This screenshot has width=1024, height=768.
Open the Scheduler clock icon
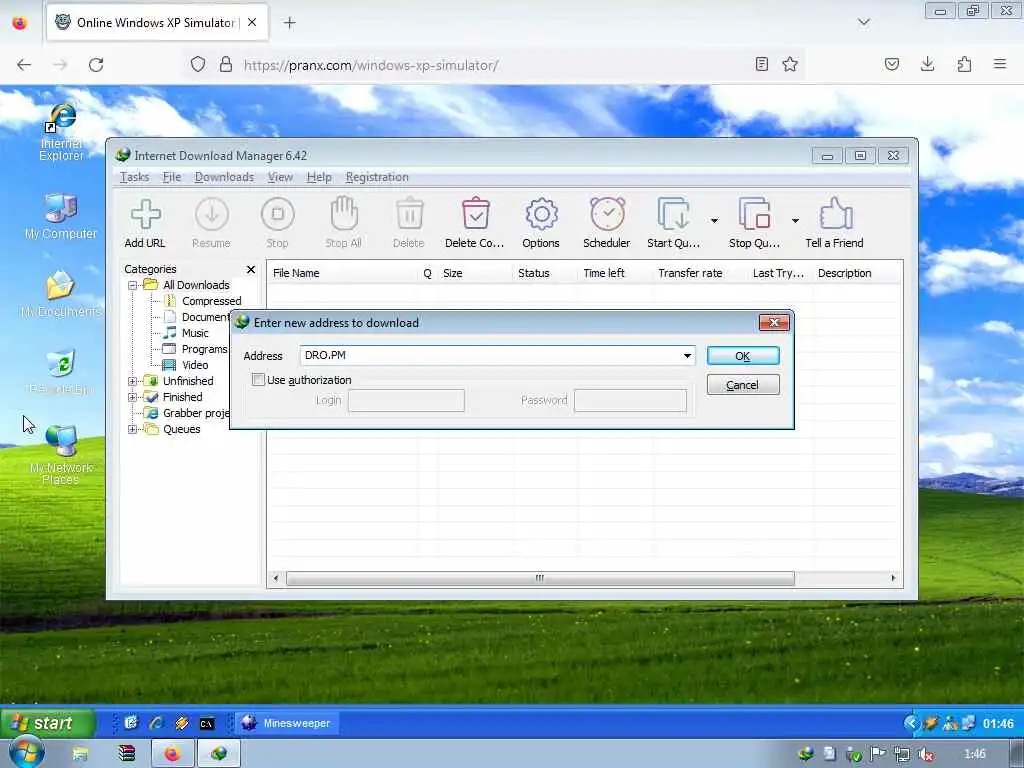click(x=607, y=214)
